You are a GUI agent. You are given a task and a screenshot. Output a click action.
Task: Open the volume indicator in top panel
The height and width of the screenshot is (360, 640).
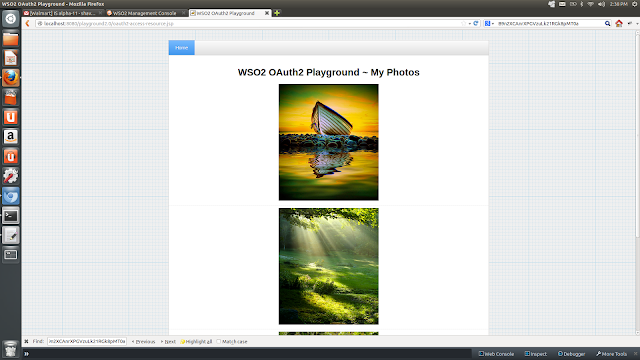[x=601, y=4]
